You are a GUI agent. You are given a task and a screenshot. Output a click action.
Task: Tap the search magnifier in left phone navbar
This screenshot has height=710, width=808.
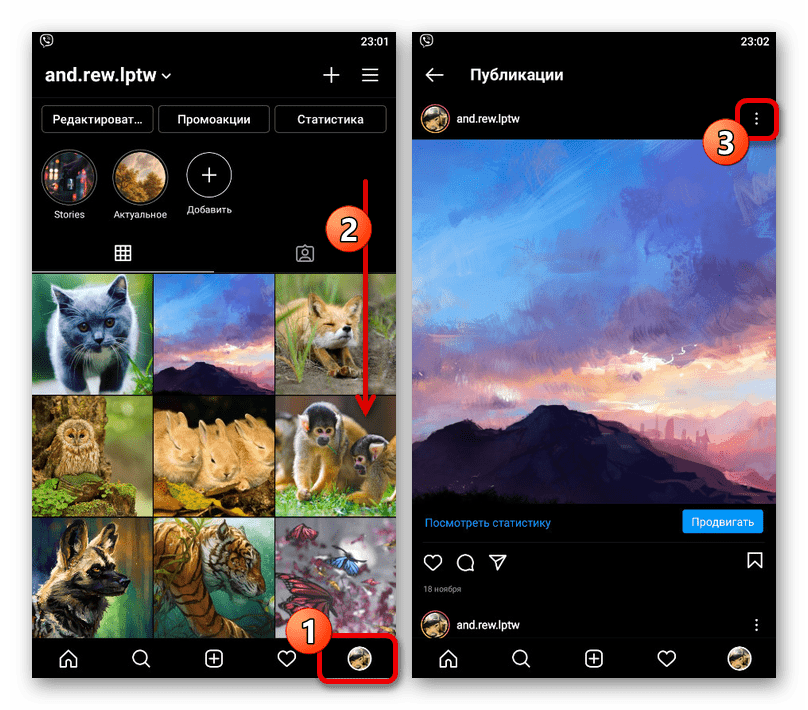click(x=141, y=658)
